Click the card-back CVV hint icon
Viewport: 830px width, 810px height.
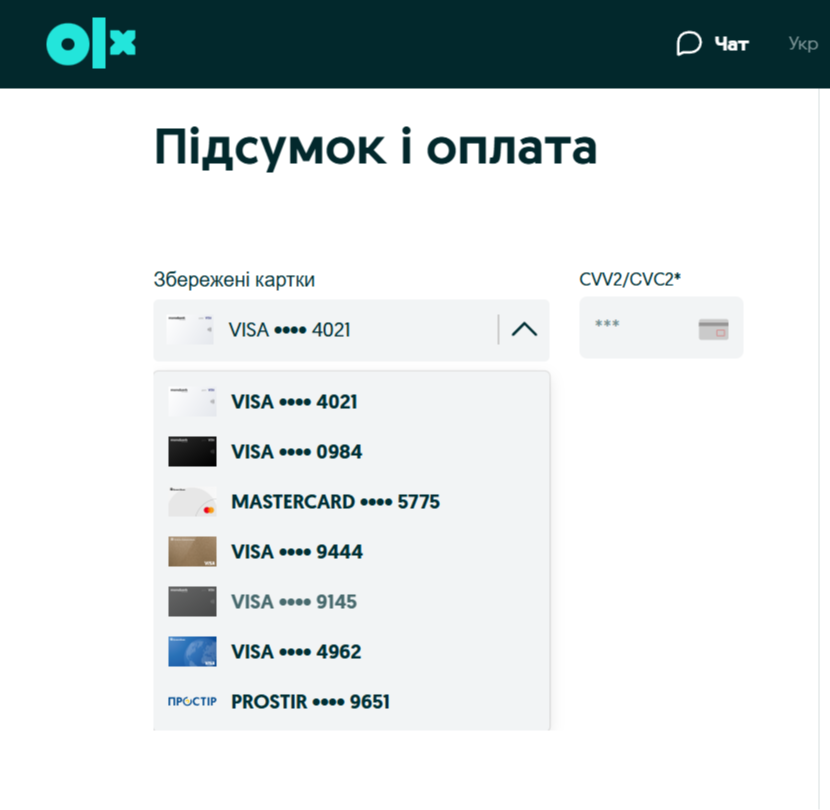pyautogui.click(x=714, y=329)
